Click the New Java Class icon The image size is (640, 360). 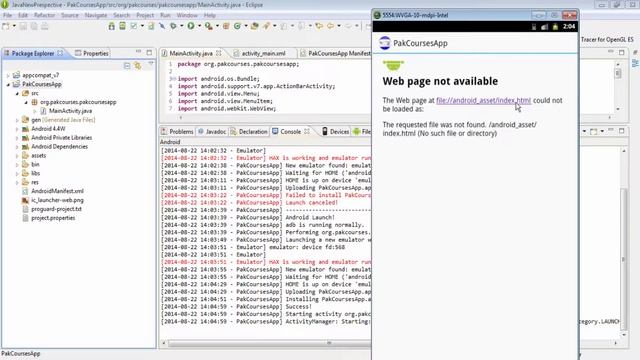(x=237, y=26)
